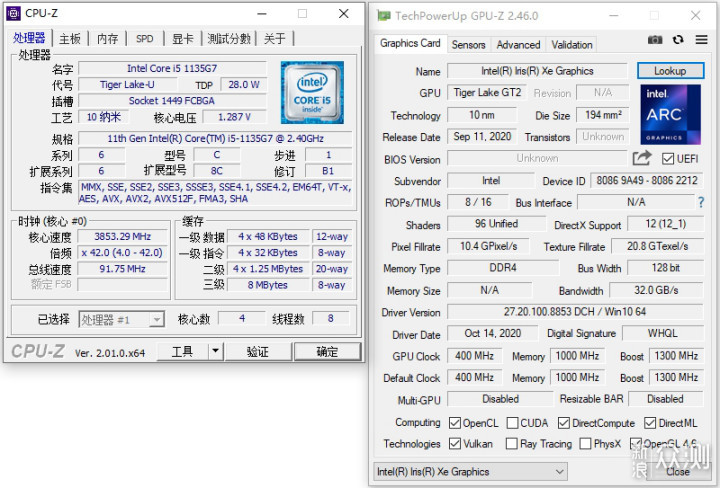Viewport: 720px width, 488px height.
Task: Click the 核心数 value 4
Action: [x=242, y=318]
